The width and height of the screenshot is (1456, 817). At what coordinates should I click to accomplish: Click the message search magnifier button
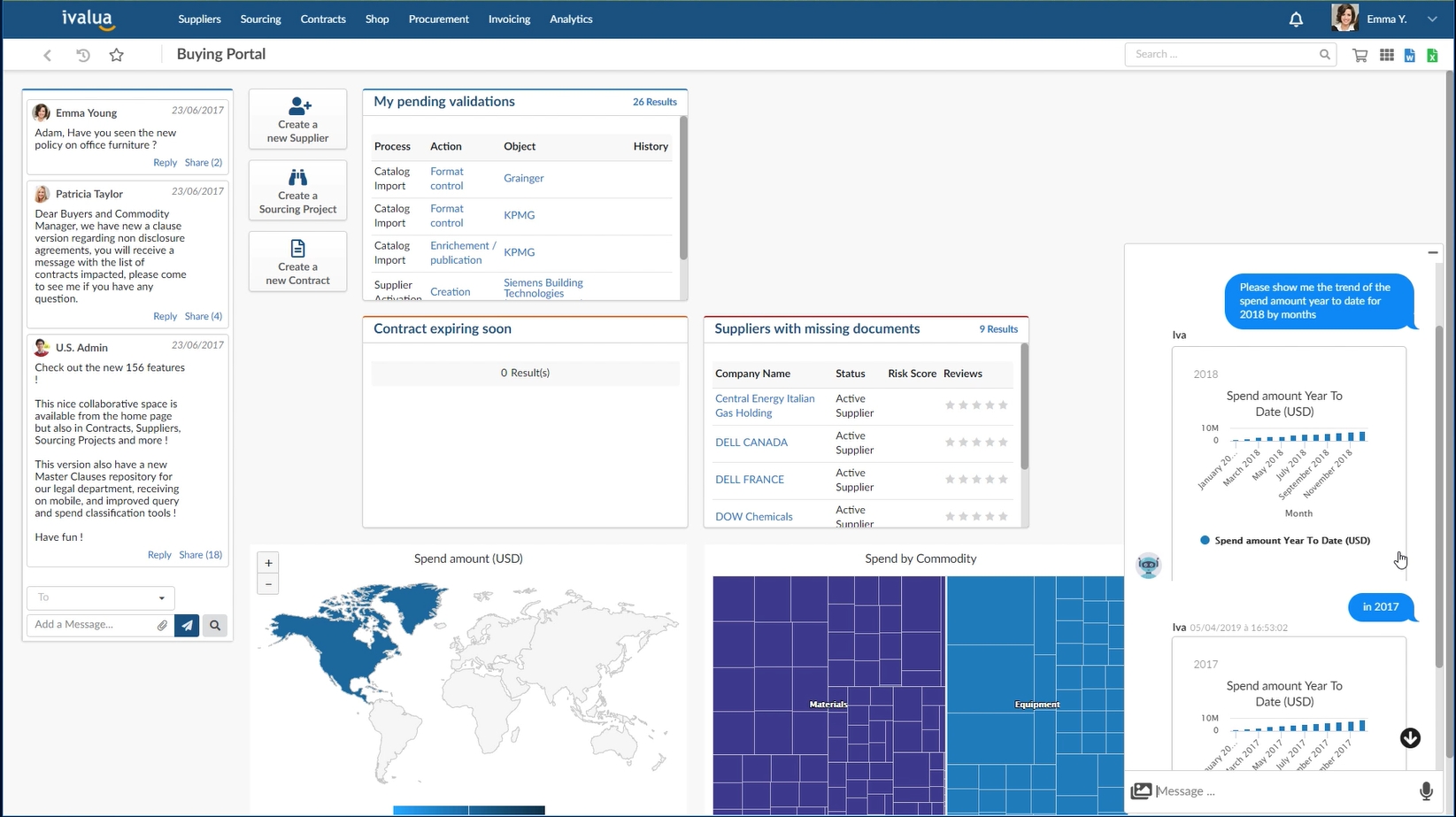215,626
